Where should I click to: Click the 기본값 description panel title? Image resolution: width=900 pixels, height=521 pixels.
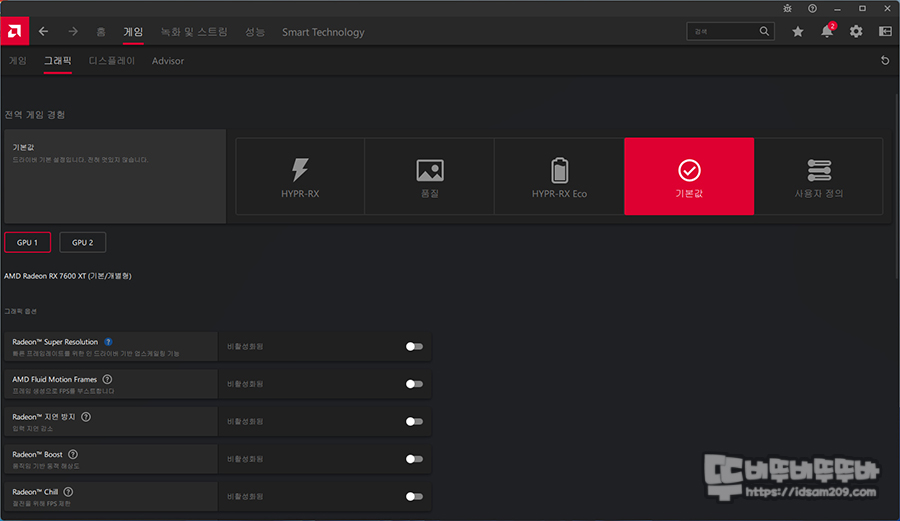[24, 147]
